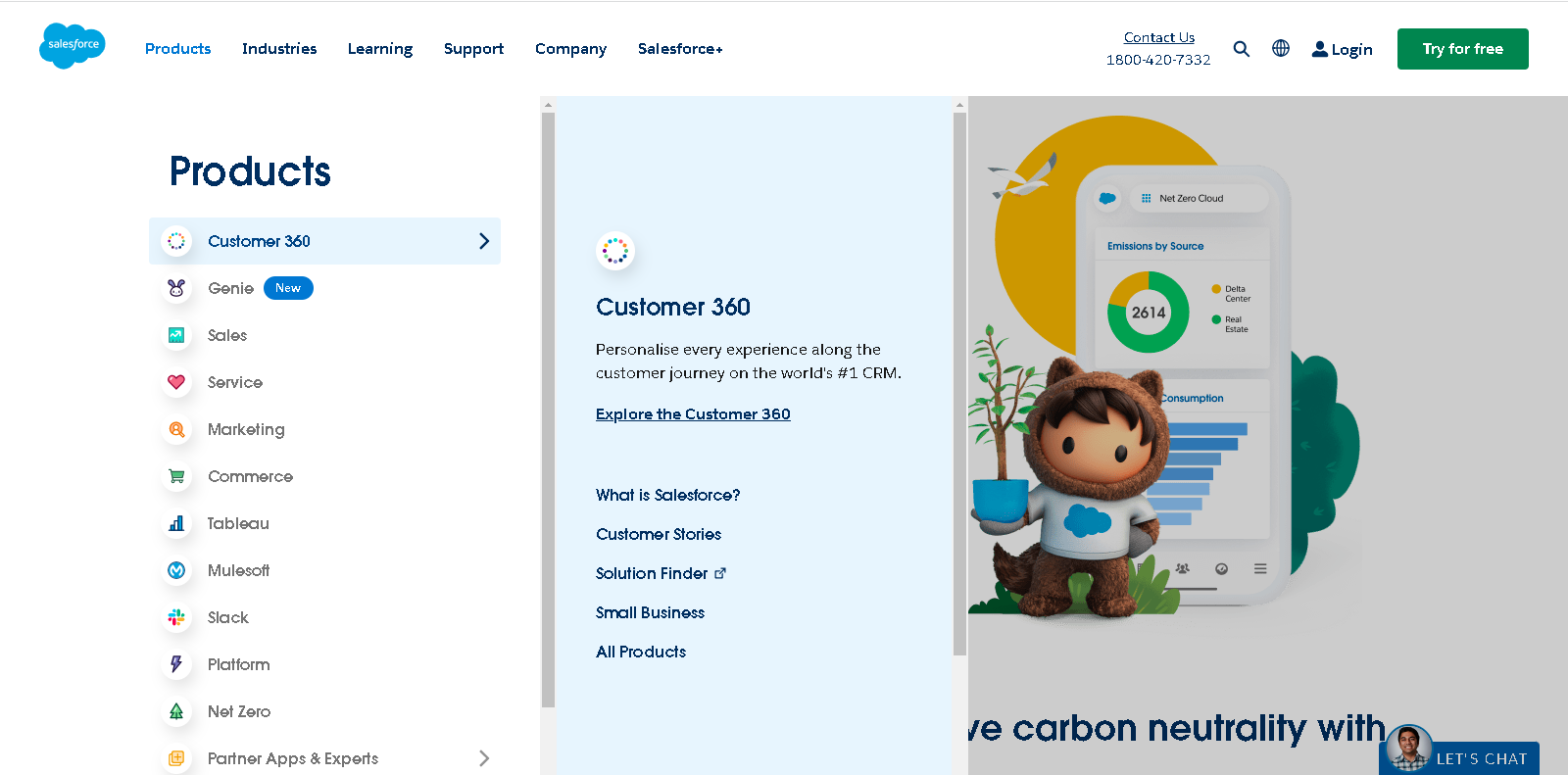Image resolution: width=1568 pixels, height=775 pixels.
Task: Open the Solution Finder link
Action: (652, 573)
